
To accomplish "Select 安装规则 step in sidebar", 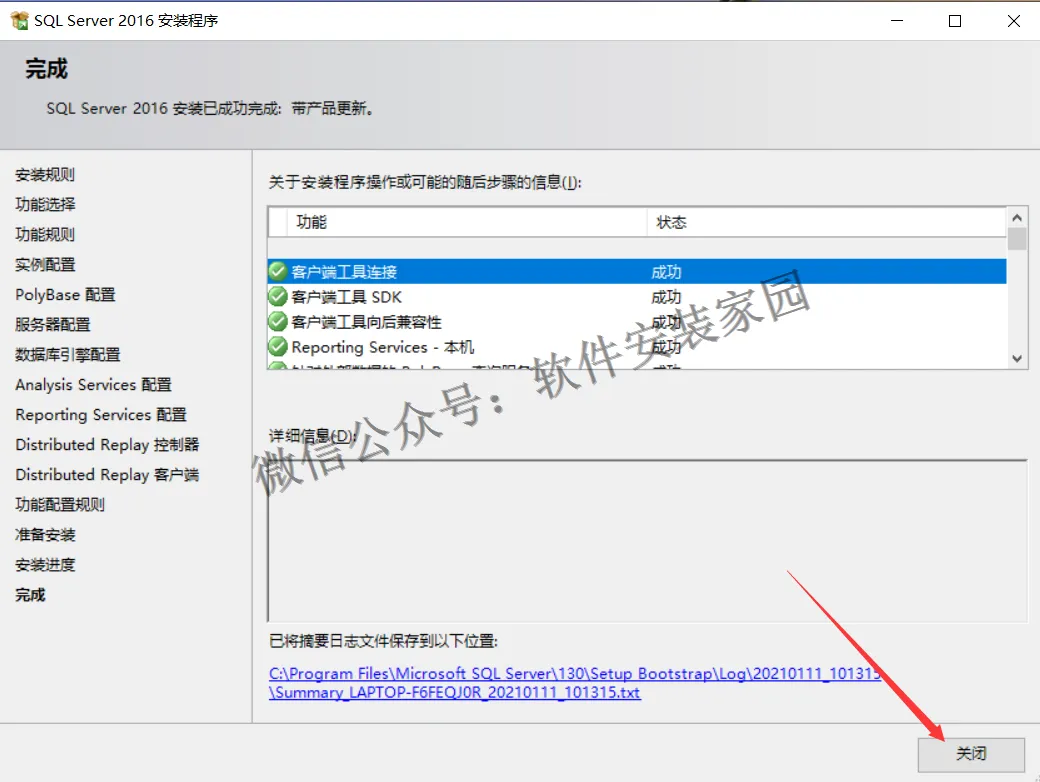I will (45, 174).
